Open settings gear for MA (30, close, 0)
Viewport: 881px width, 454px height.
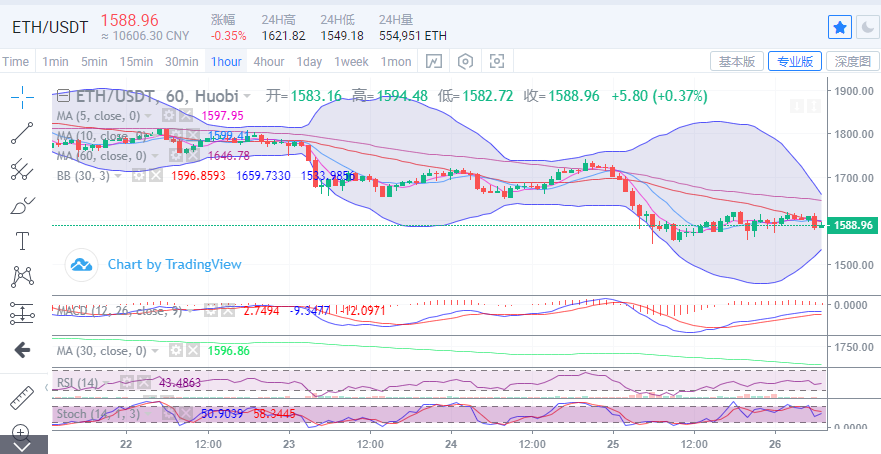coord(176,351)
